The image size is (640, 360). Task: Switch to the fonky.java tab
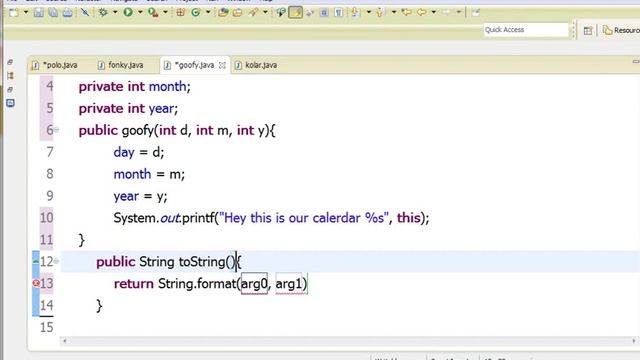click(x=121, y=65)
